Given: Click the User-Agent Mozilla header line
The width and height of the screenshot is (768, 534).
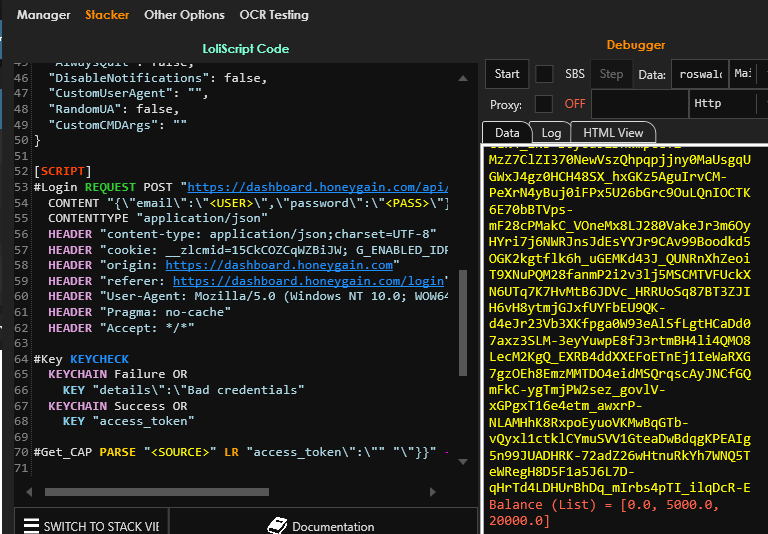Looking at the screenshot, I should click(248, 296).
